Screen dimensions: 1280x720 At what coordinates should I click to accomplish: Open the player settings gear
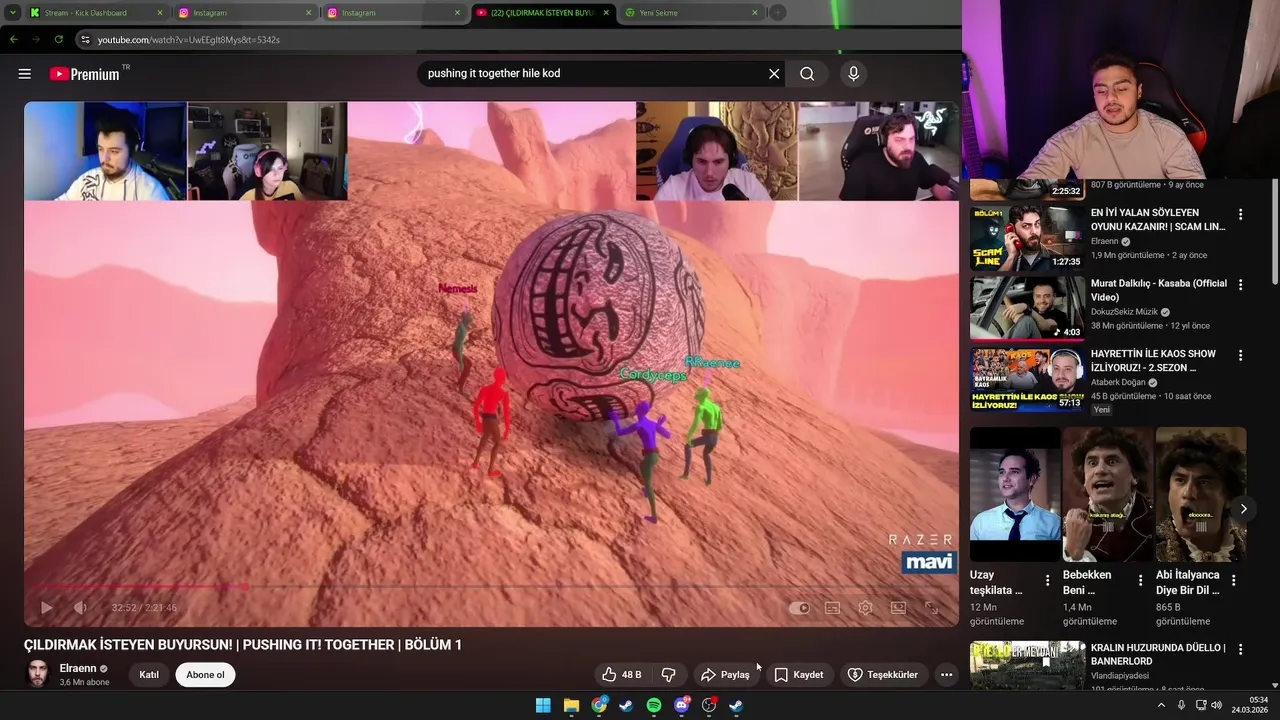865,608
